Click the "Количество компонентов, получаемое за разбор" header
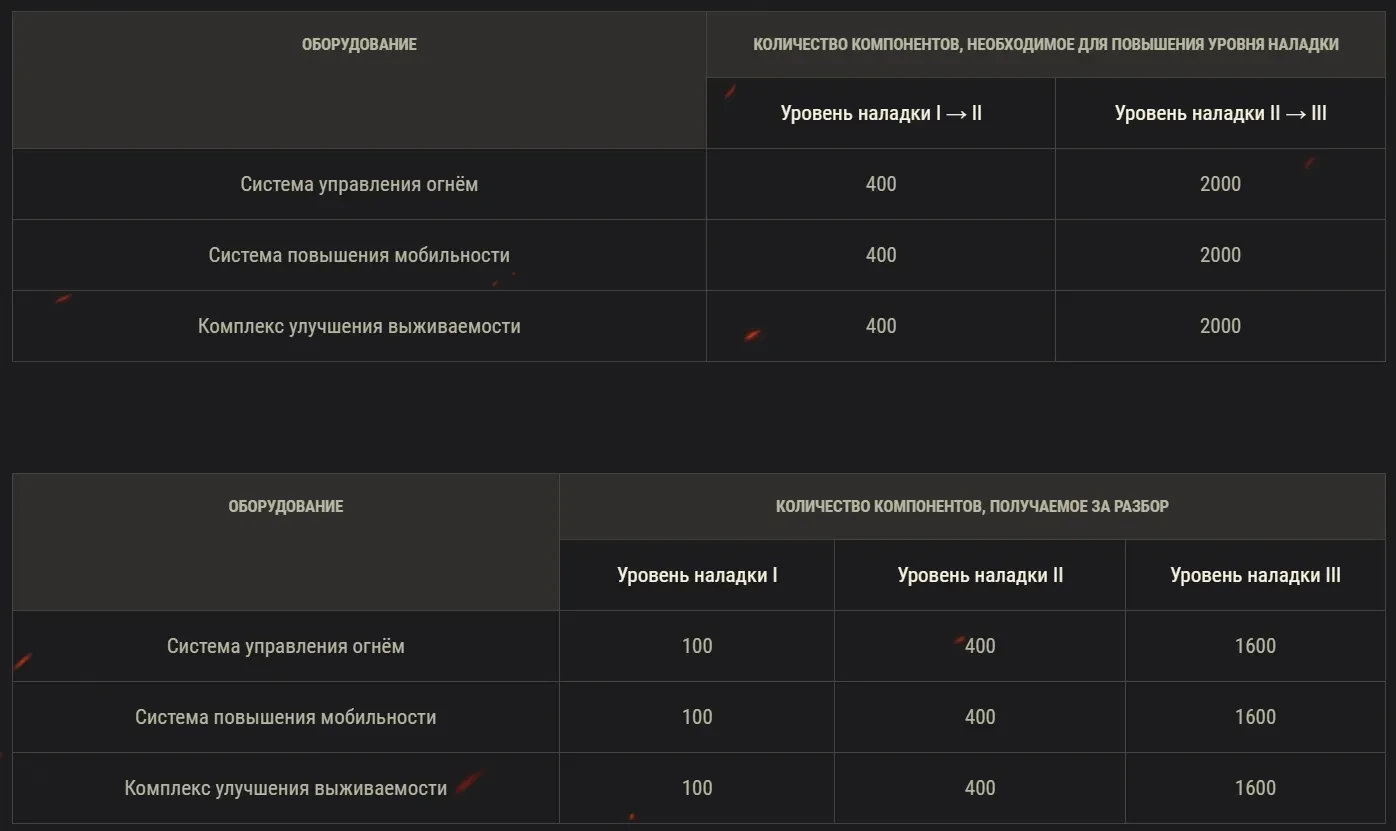 972,506
